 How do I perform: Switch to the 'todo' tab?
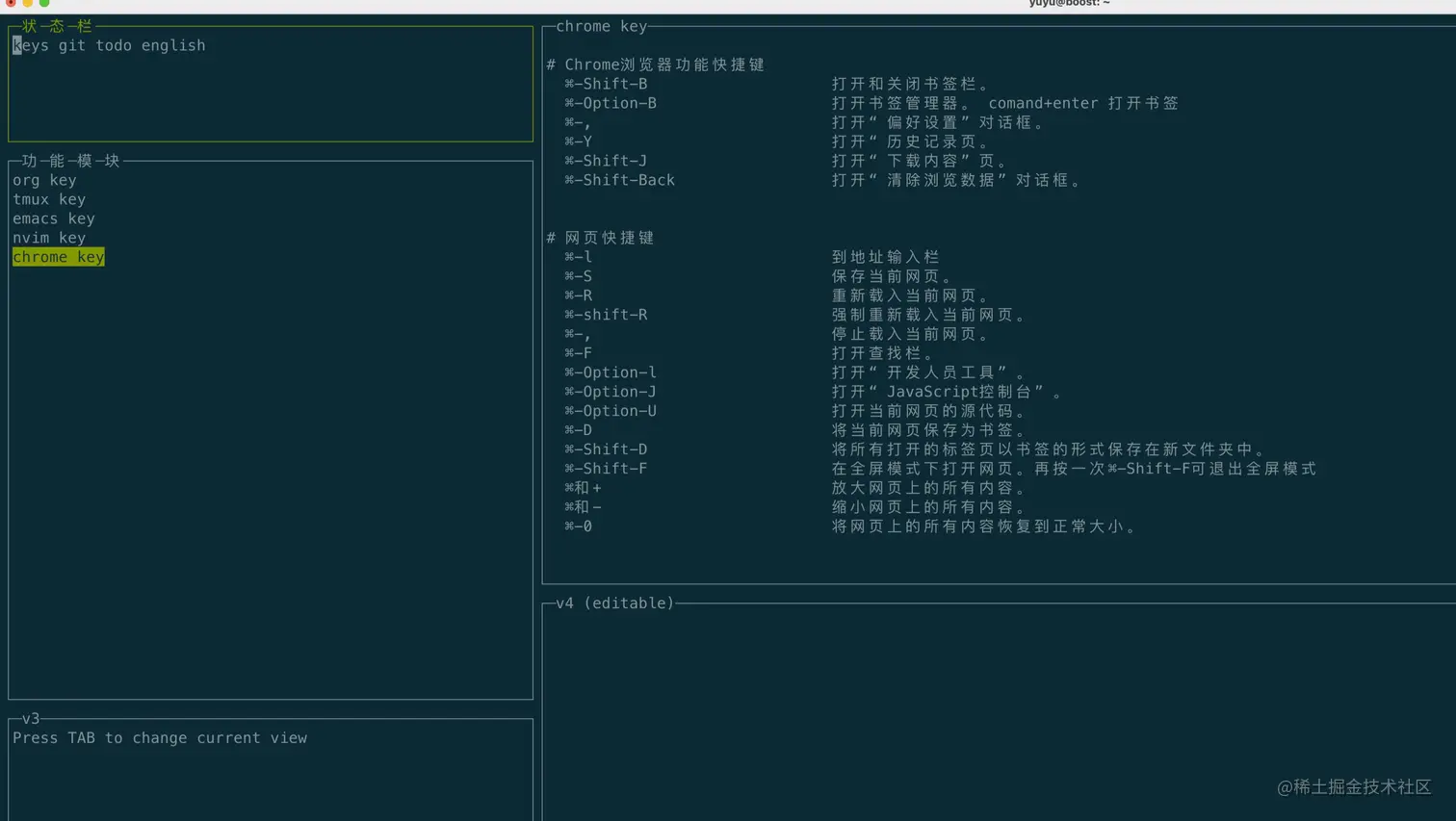tap(114, 45)
